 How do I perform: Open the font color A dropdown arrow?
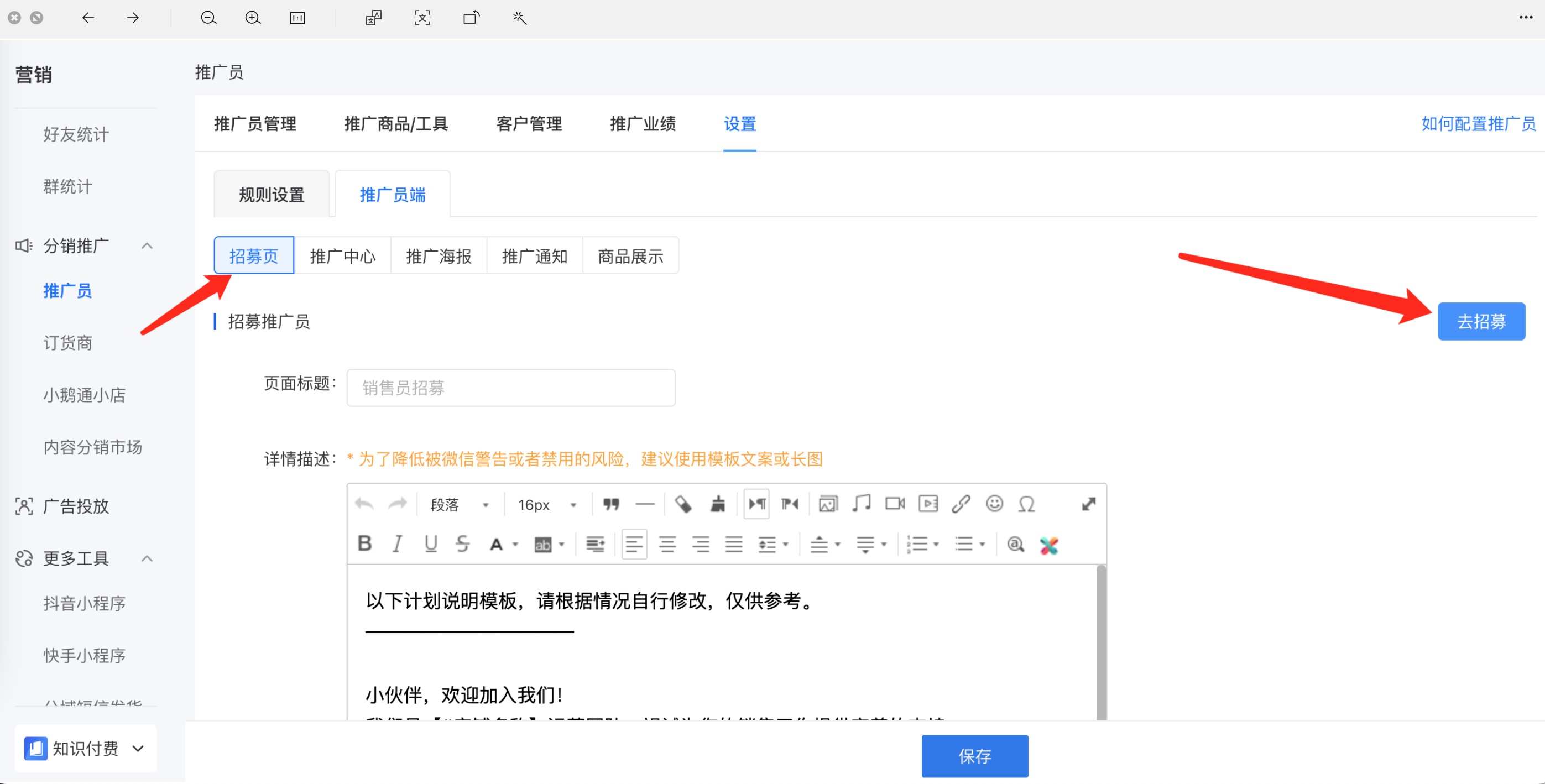[515, 545]
